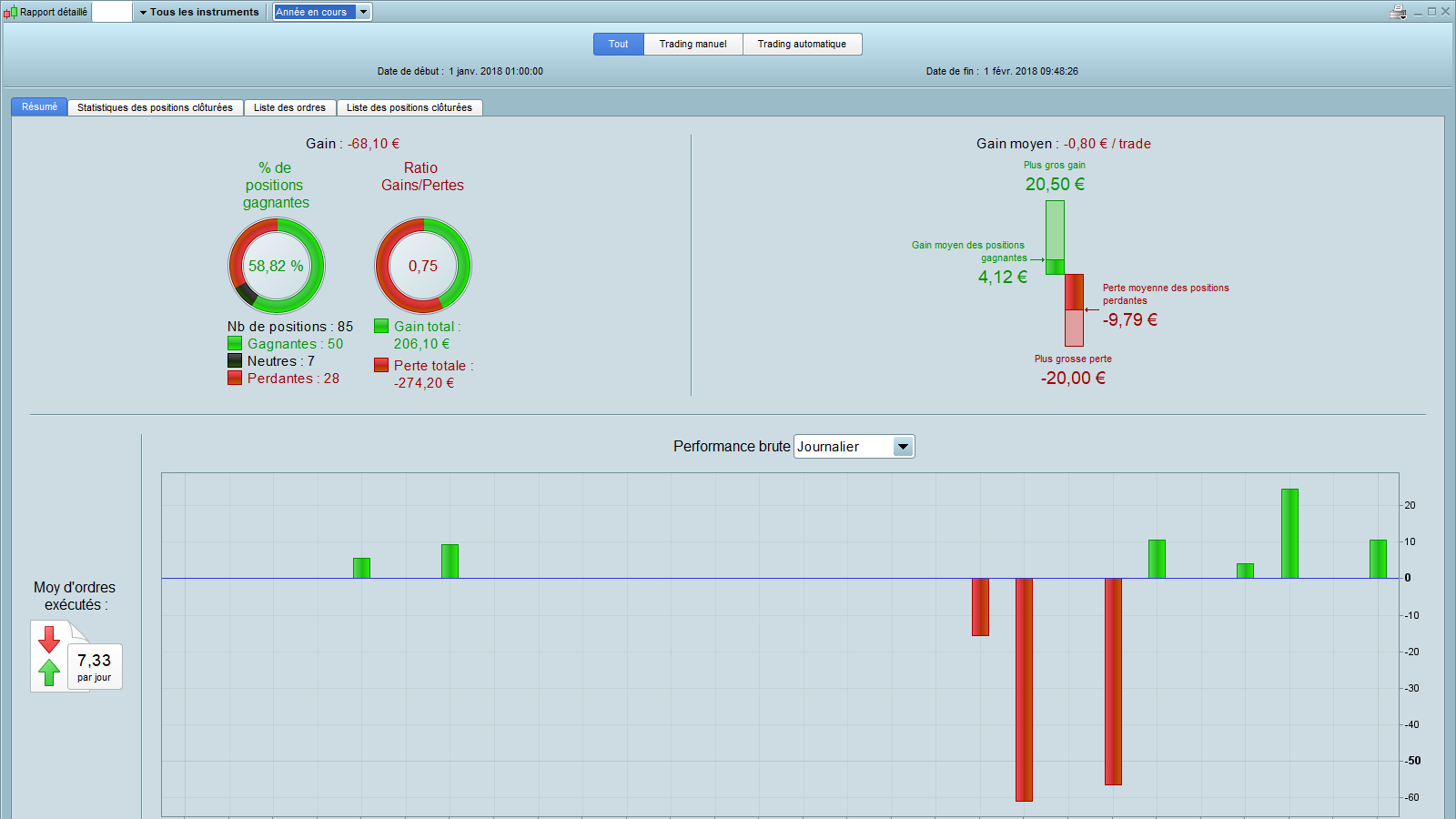
Task: Click the green Gagnantes legend square
Action: point(235,344)
